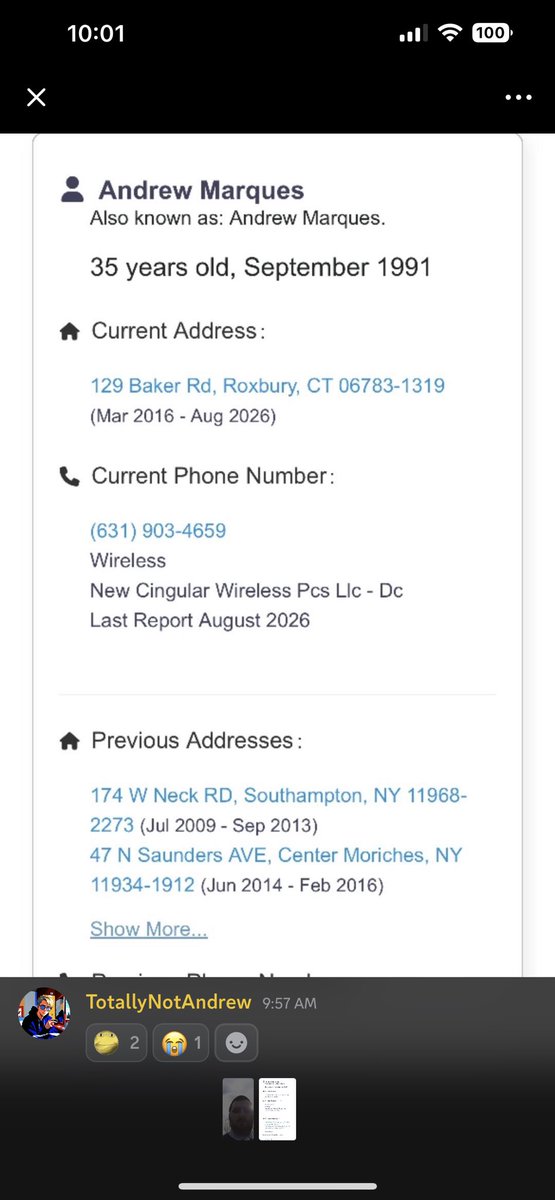Tap the phone icon next to Current Phone Number
Viewport: 555px width, 1200px height.
[x=69, y=477]
